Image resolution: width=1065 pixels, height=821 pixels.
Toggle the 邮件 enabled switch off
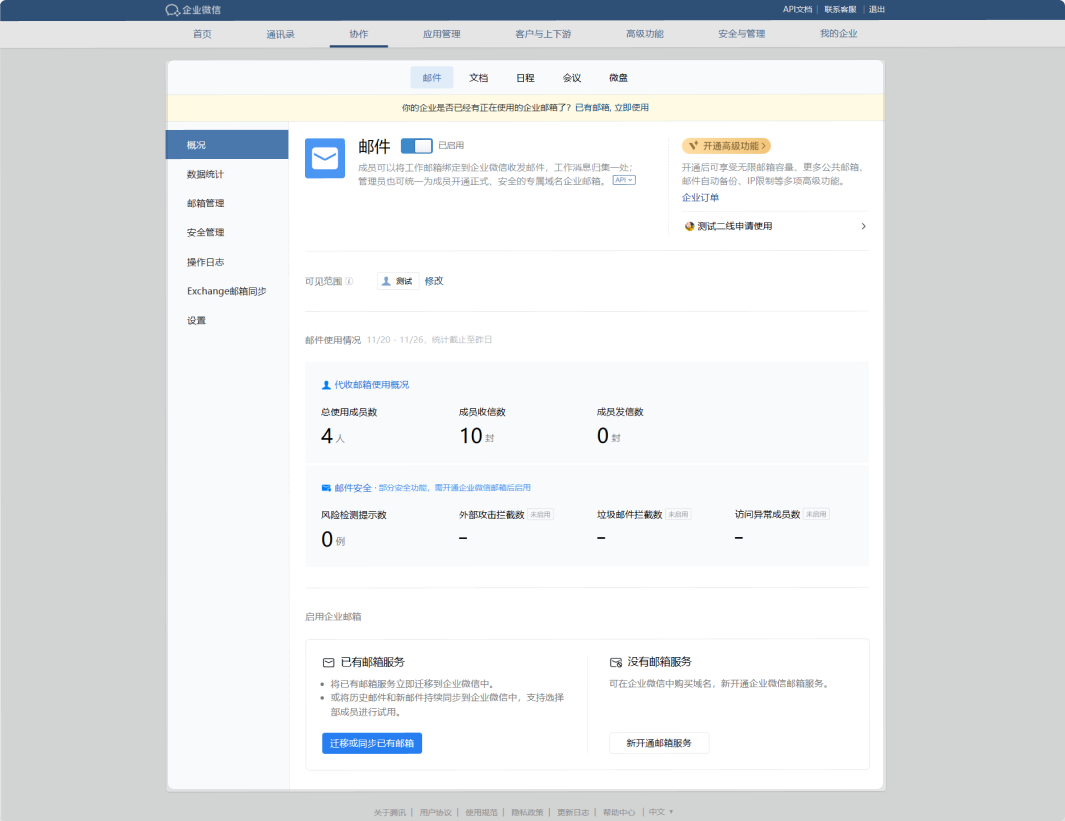(x=416, y=146)
